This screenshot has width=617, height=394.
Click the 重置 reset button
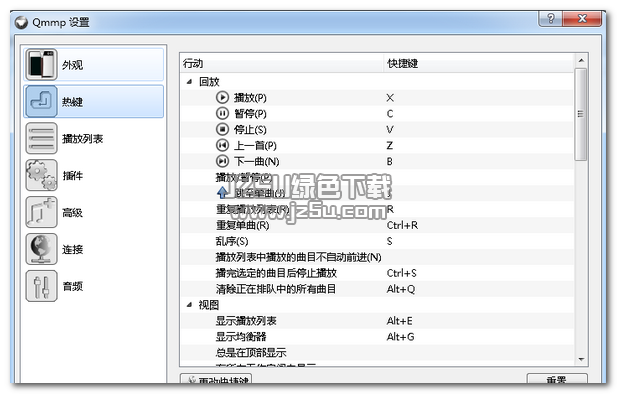[x=556, y=379]
